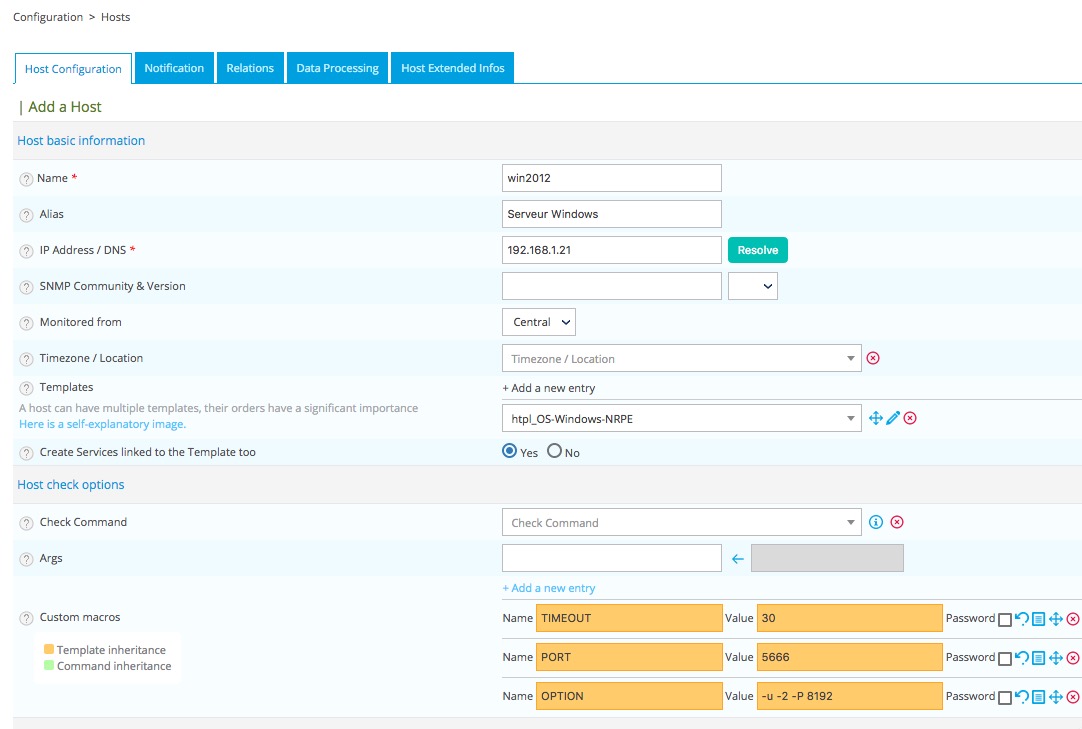Tick the Password checkbox for TIMEOUT macro
1082x729 pixels.
pos(1005,619)
